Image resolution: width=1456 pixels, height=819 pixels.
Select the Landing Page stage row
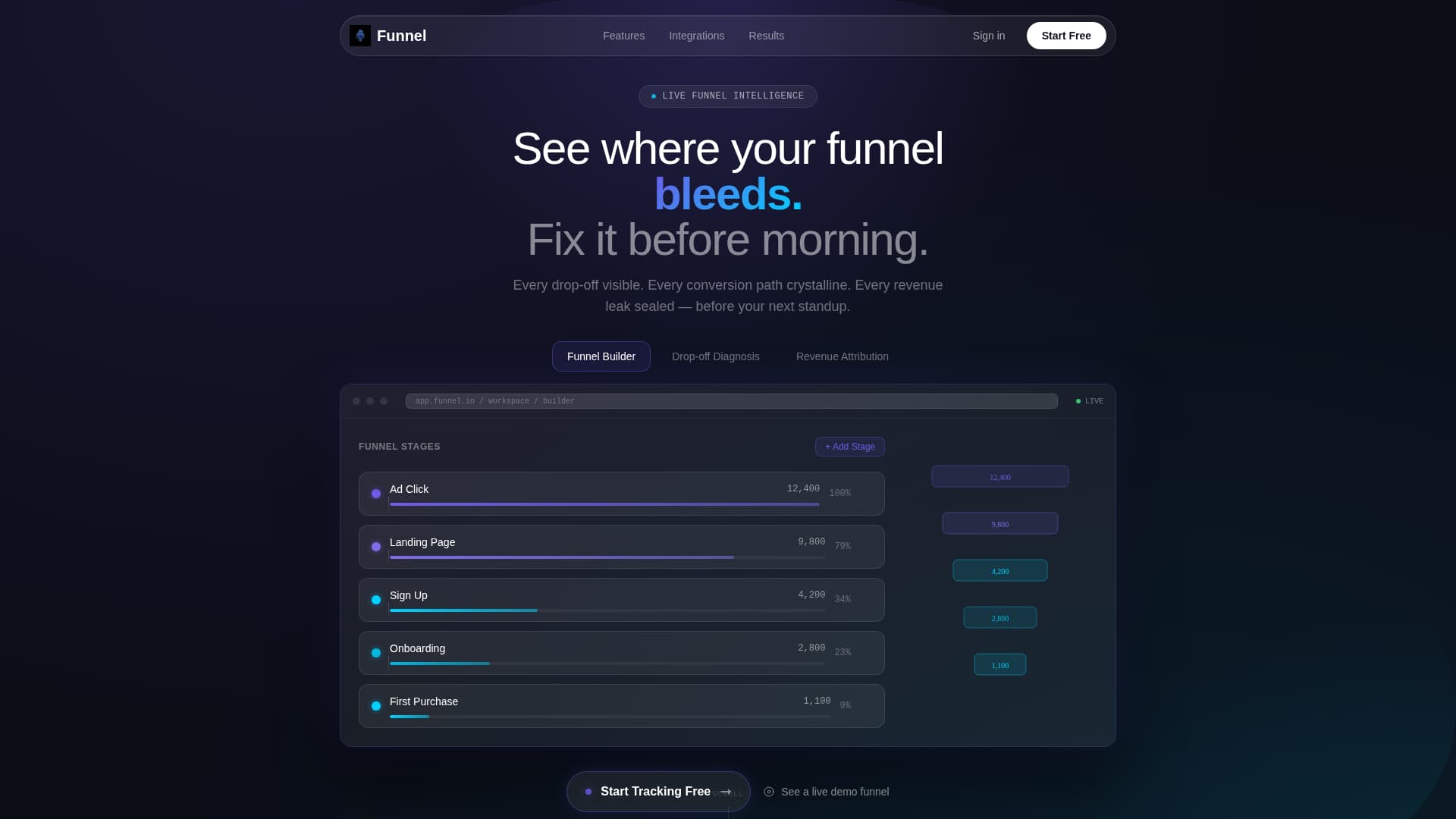tap(621, 547)
